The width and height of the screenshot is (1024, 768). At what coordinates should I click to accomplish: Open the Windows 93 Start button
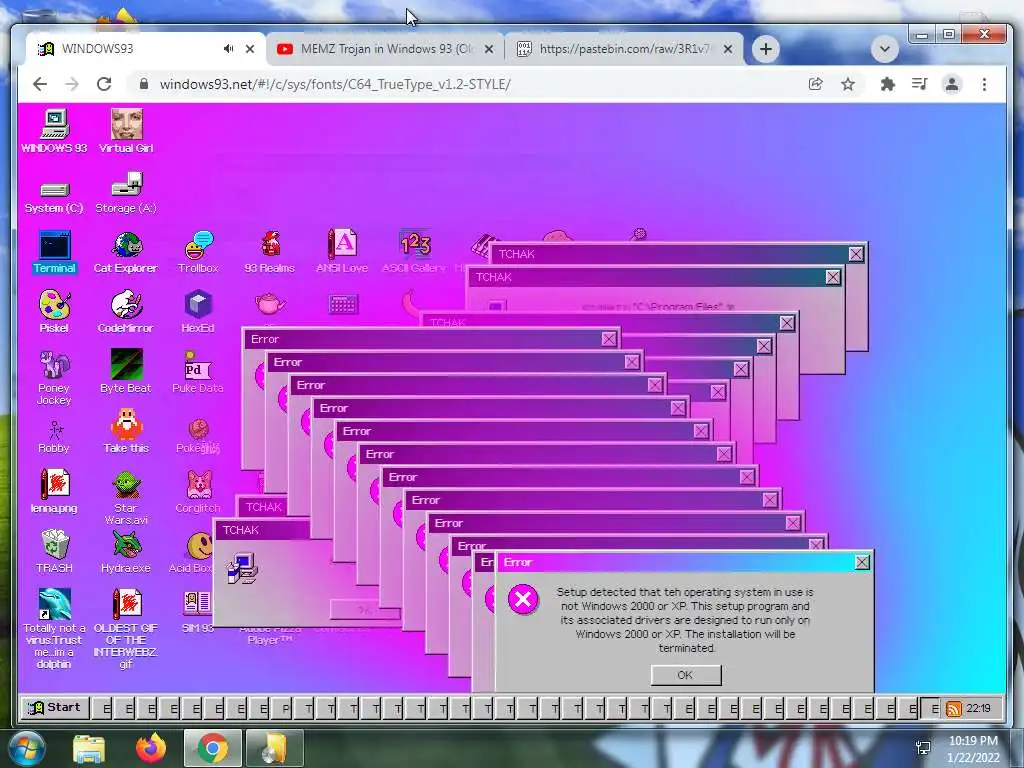[x=55, y=708]
